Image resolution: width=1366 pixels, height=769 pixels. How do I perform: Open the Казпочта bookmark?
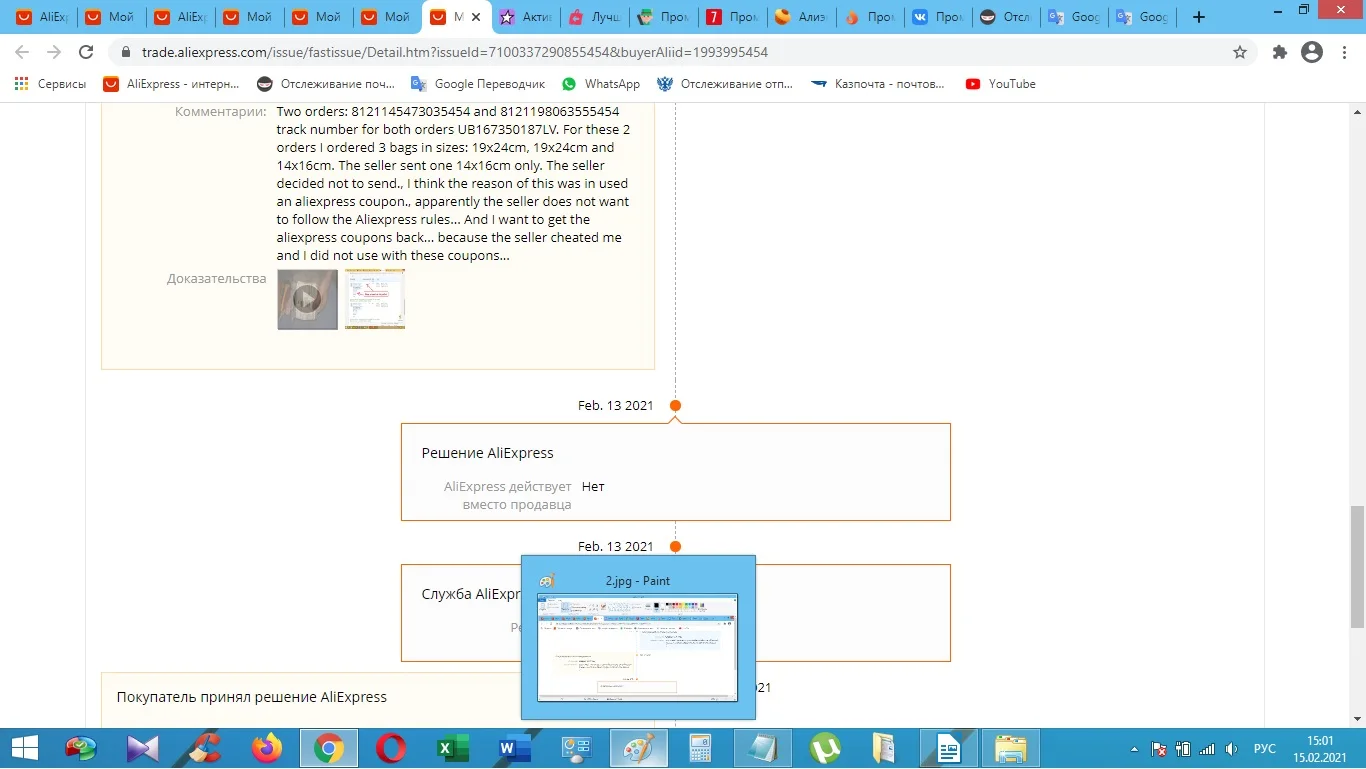[878, 84]
